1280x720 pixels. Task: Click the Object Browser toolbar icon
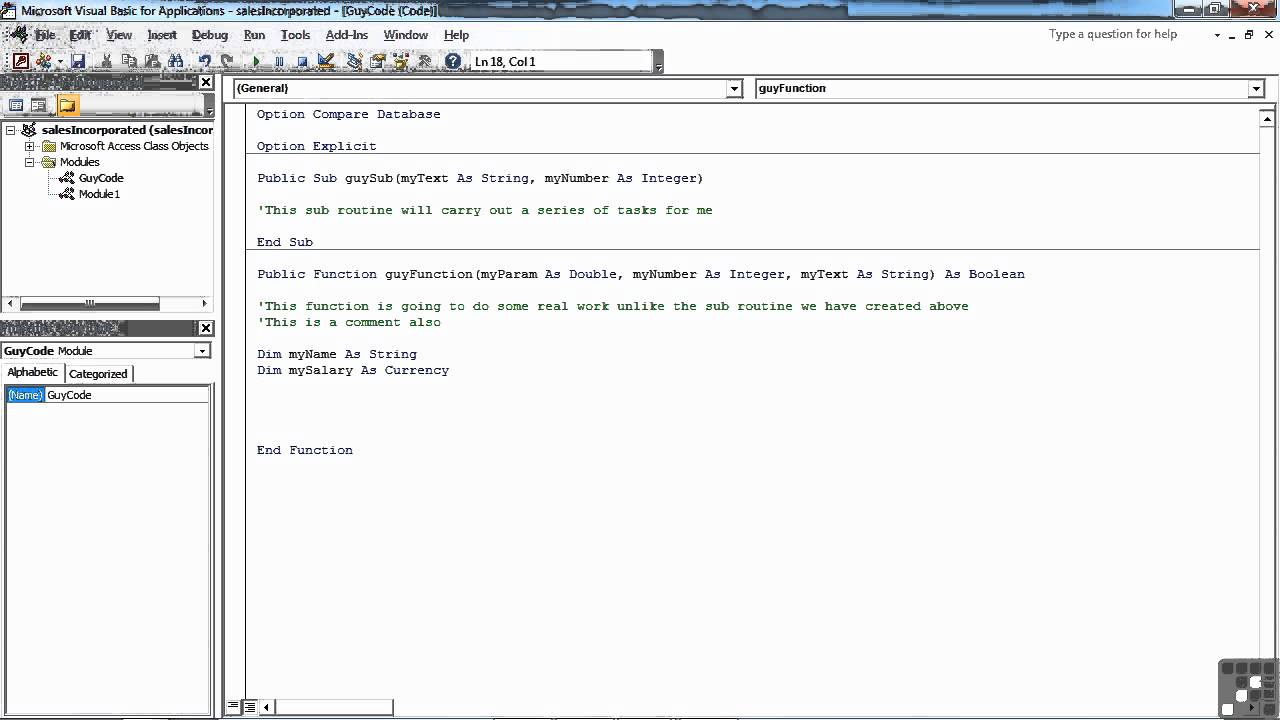click(x=400, y=61)
